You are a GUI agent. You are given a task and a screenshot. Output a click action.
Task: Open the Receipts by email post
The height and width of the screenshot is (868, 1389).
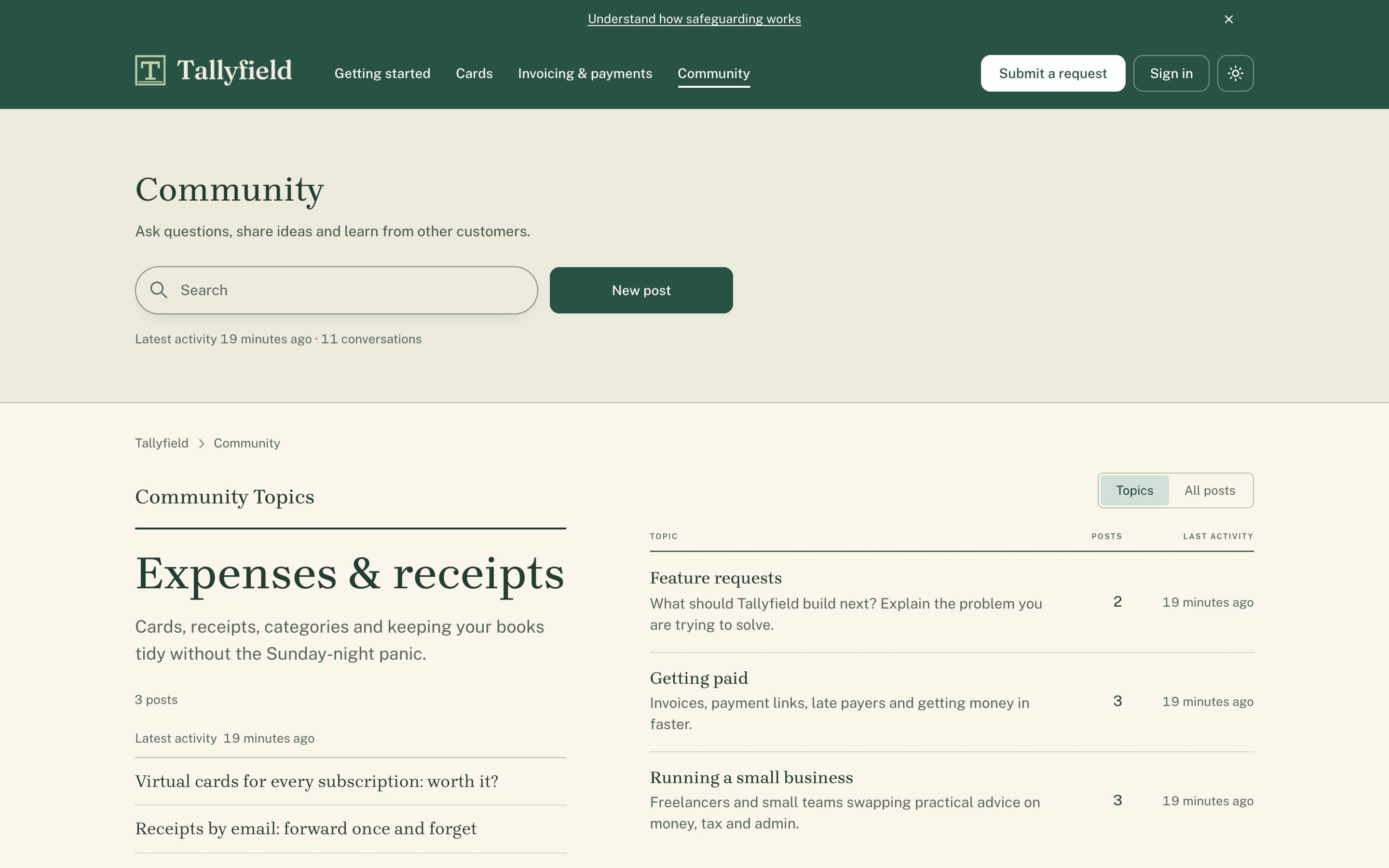pos(306,828)
